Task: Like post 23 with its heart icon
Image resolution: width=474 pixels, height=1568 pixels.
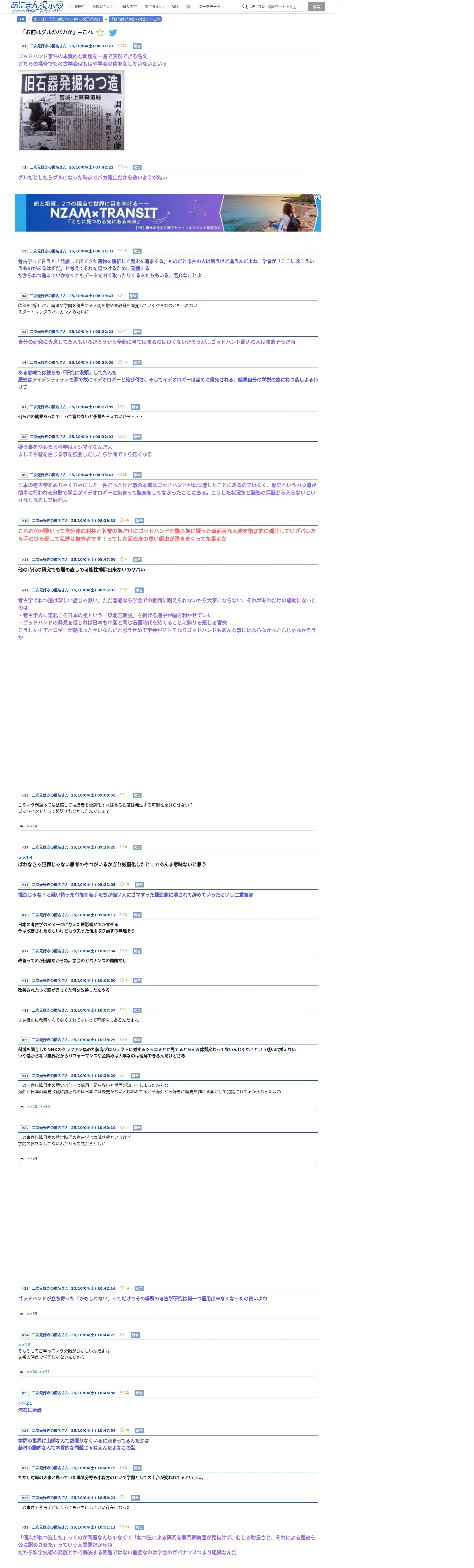Action: pyautogui.click(x=122, y=1288)
